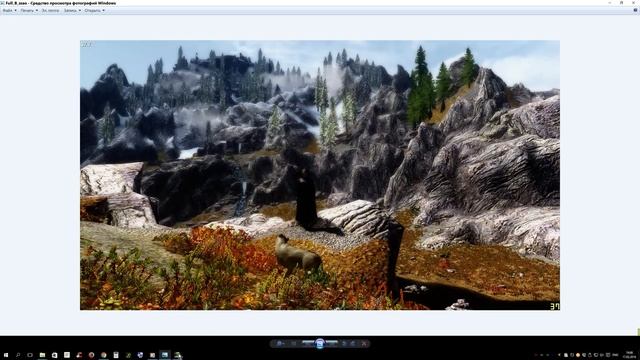Open the Store icon on taskbar
Viewport: 640px width, 360px height.
tap(54, 355)
